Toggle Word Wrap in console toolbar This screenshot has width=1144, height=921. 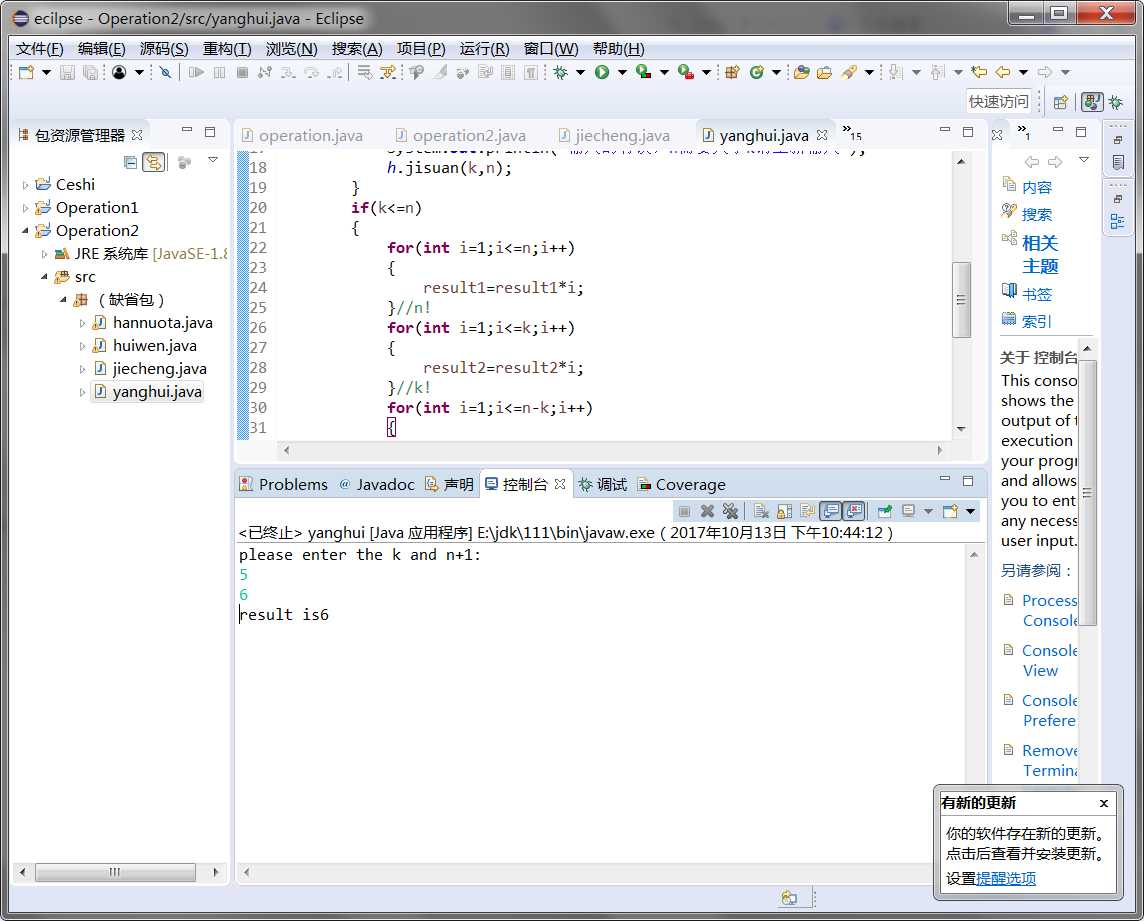point(808,511)
